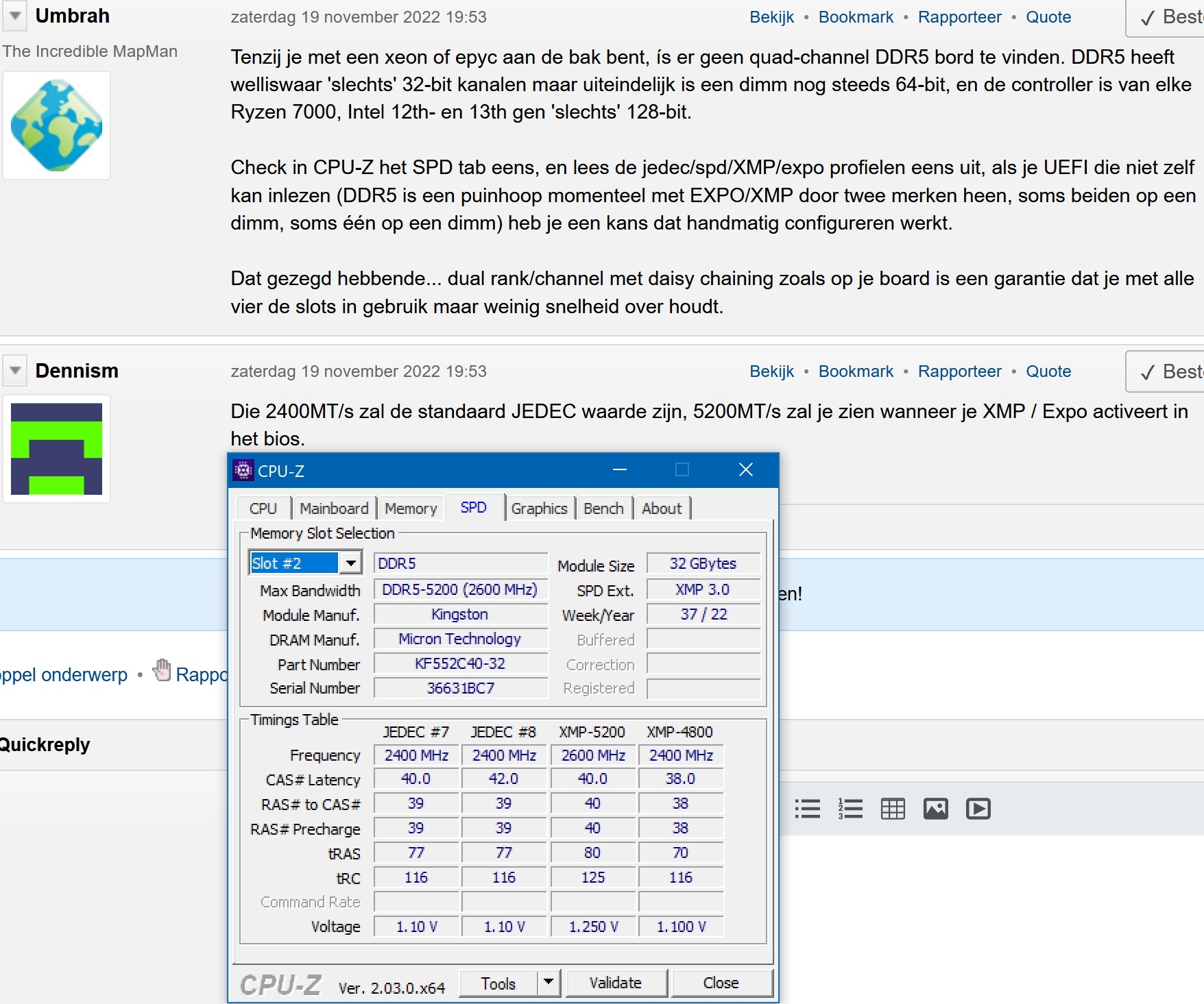The height and width of the screenshot is (1004, 1204).
Task: Click Umbrah's post timestamp
Action: (359, 17)
